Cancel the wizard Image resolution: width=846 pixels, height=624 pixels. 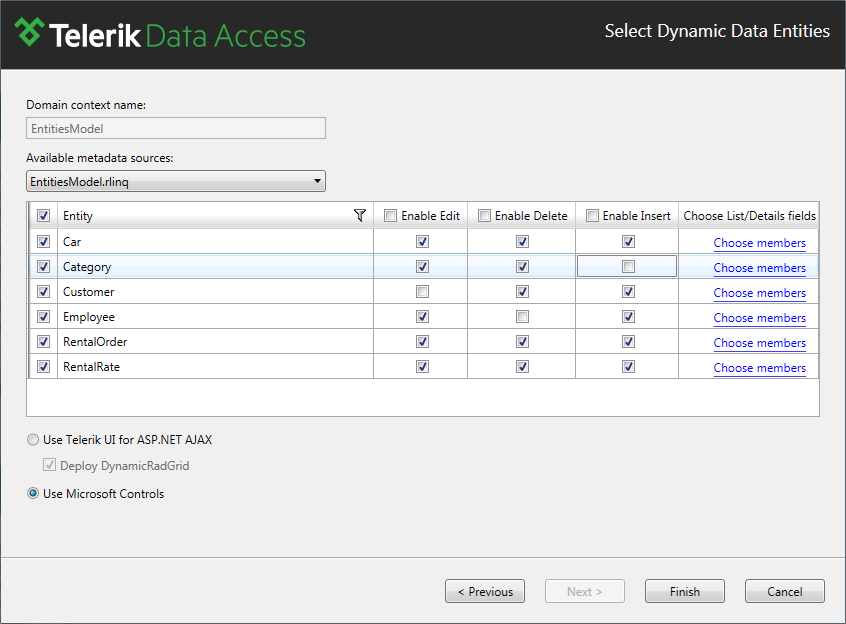click(x=784, y=591)
